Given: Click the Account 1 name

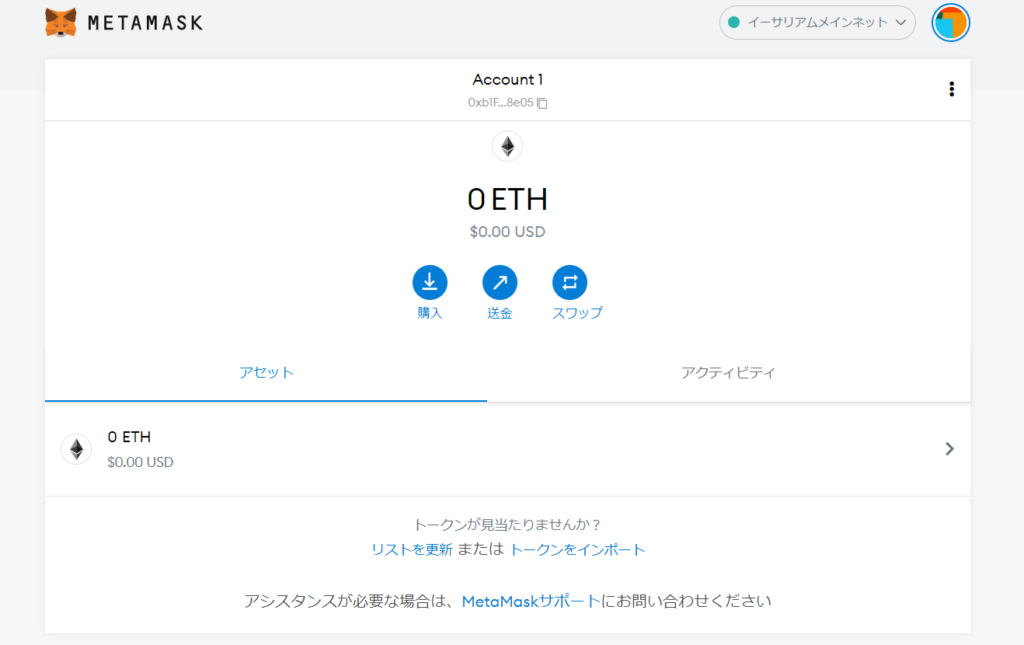Looking at the screenshot, I should click(507, 79).
